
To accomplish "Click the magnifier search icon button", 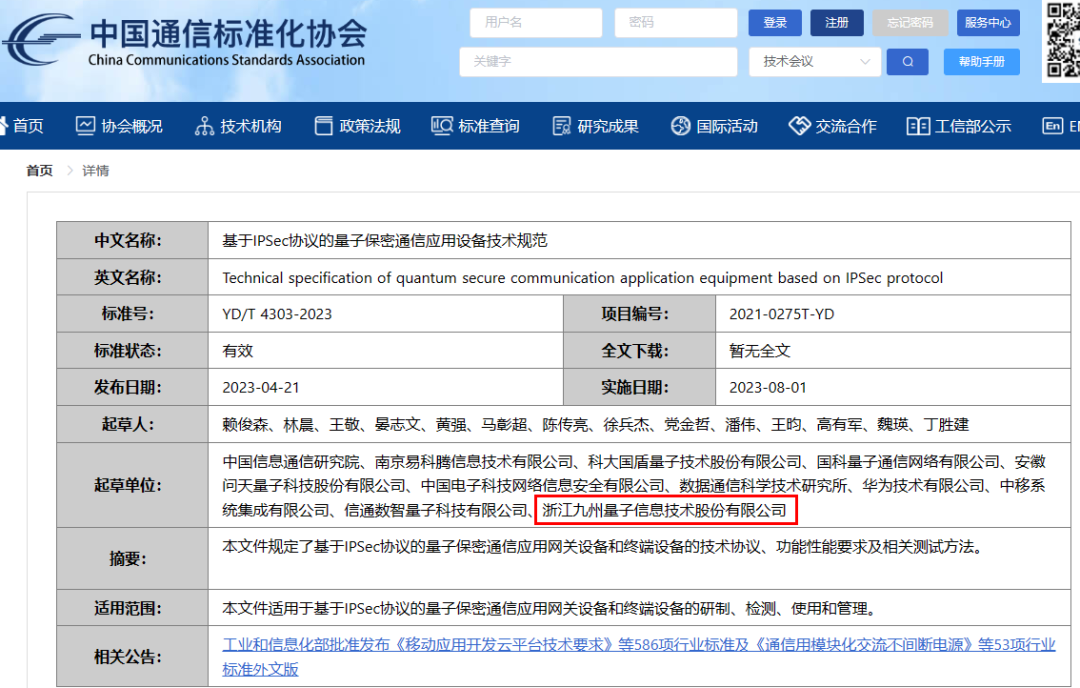I will tap(907, 62).
